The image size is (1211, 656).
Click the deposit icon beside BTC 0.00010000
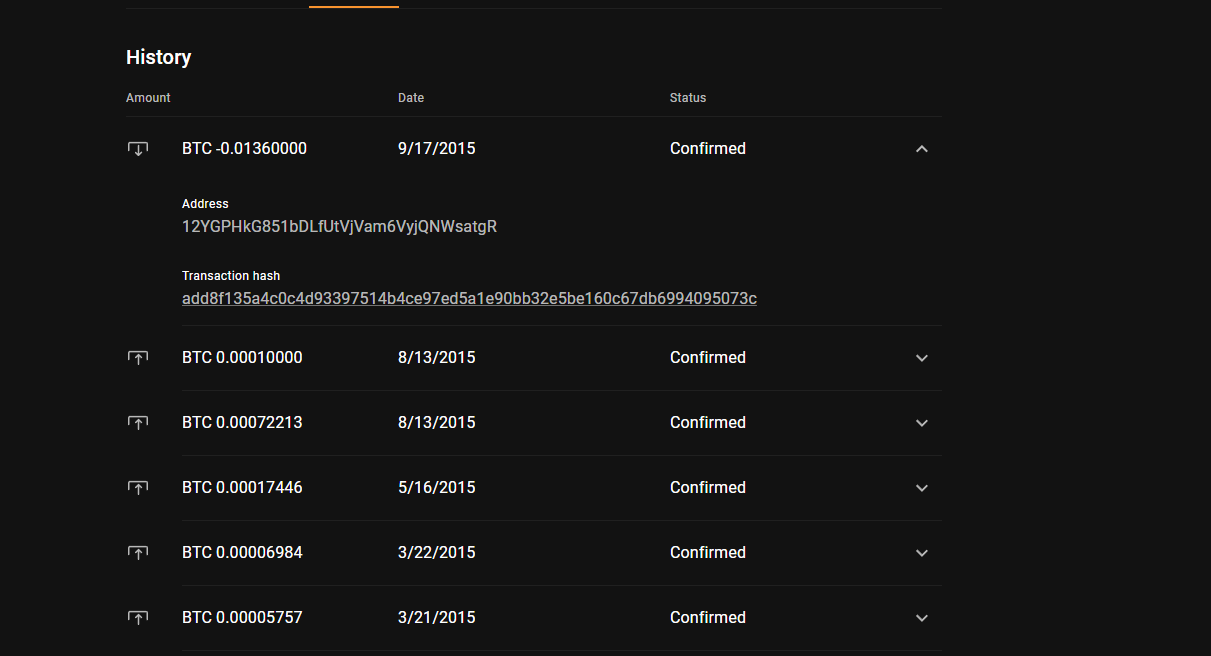tap(138, 358)
